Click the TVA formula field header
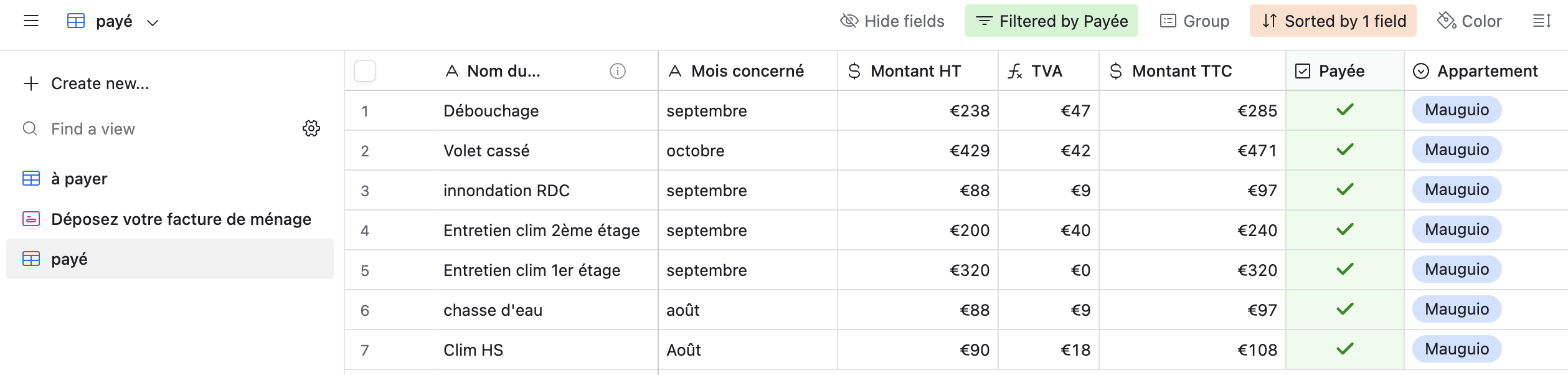This screenshot has width=1568, height=375. click(x=1047, y=71)
